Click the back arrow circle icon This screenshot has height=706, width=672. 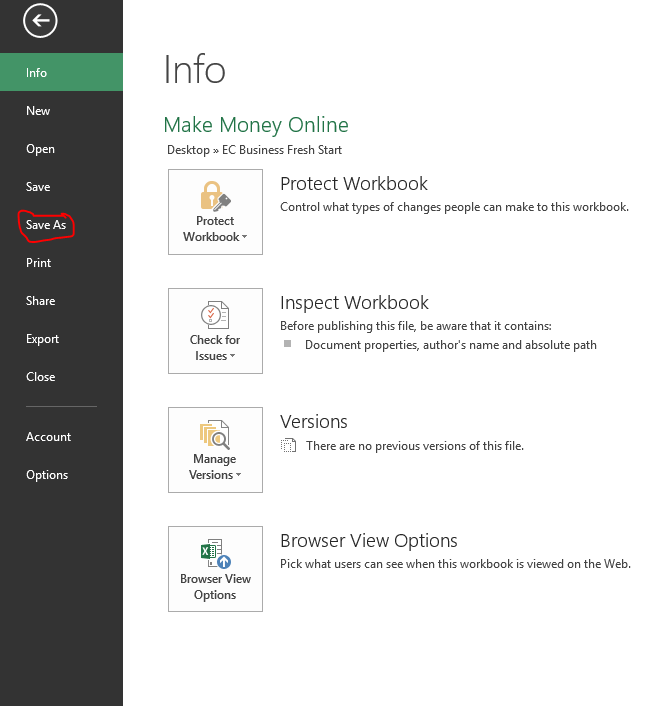pos(41,20)
